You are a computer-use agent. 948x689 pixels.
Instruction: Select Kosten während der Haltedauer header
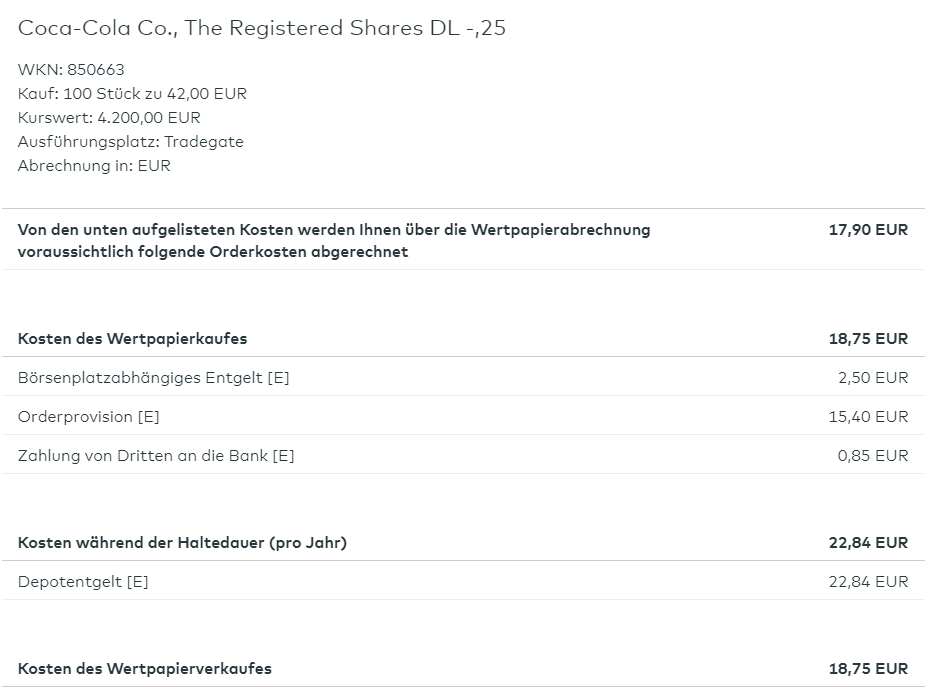pyautogui.click(x=182, y=543)
